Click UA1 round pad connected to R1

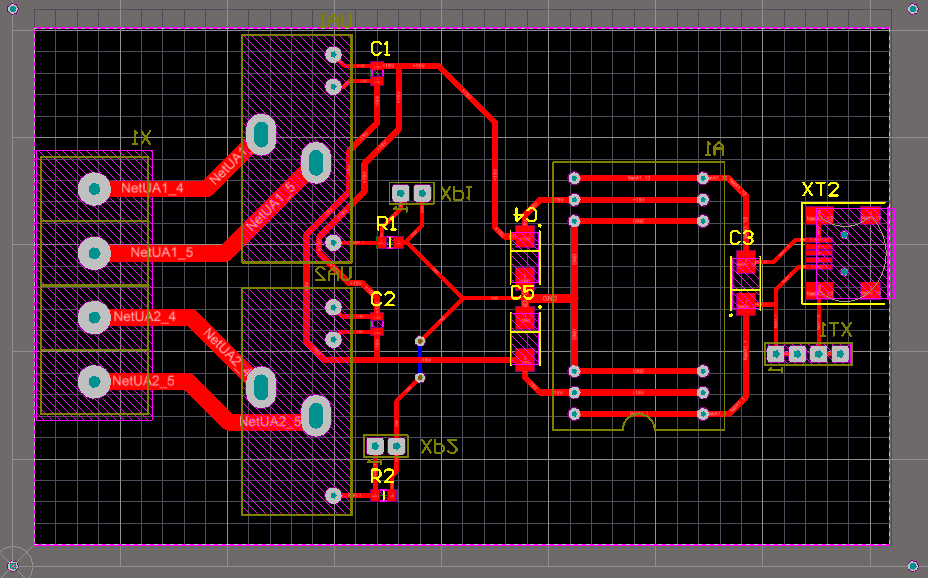(334, 242)
